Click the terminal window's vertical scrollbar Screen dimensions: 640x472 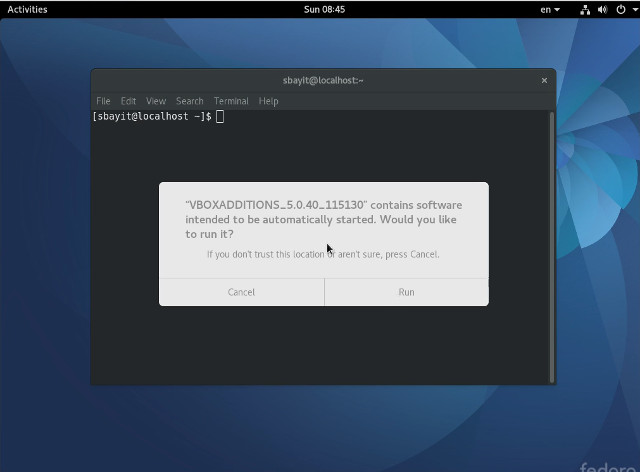tap(552, 247)
